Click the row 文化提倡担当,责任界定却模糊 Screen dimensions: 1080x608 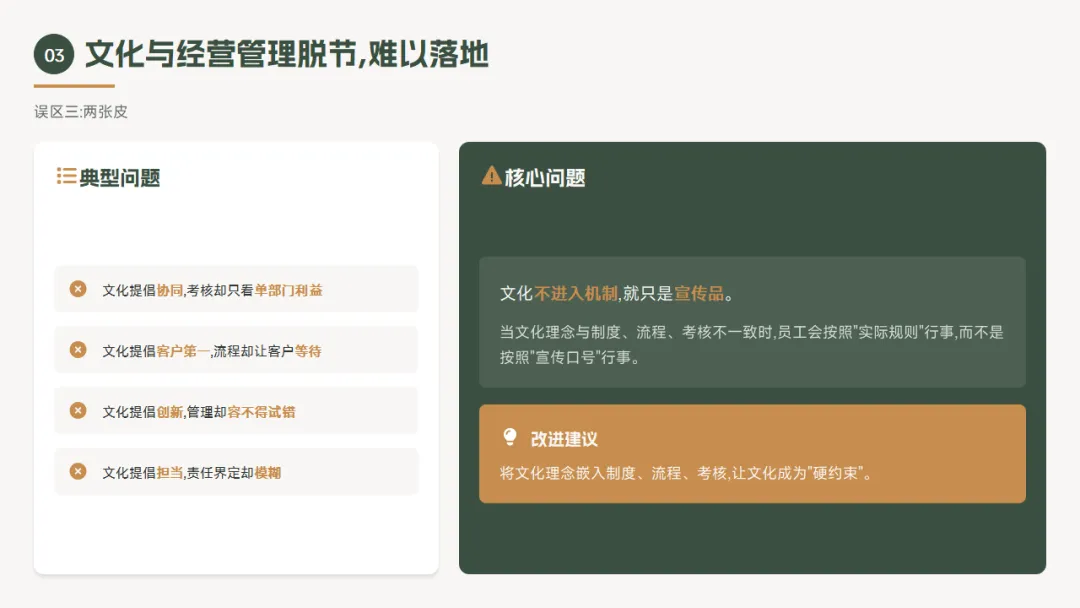coord(236,472)
